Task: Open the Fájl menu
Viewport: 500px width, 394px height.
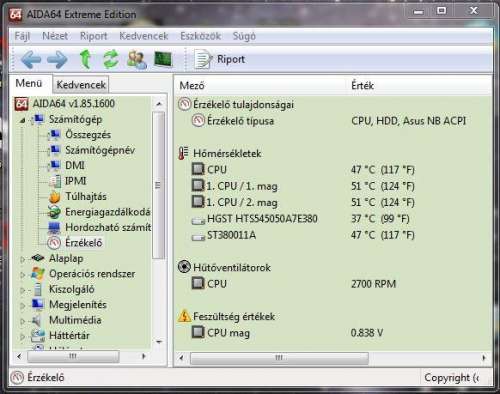Action: [x=22, y=36]
